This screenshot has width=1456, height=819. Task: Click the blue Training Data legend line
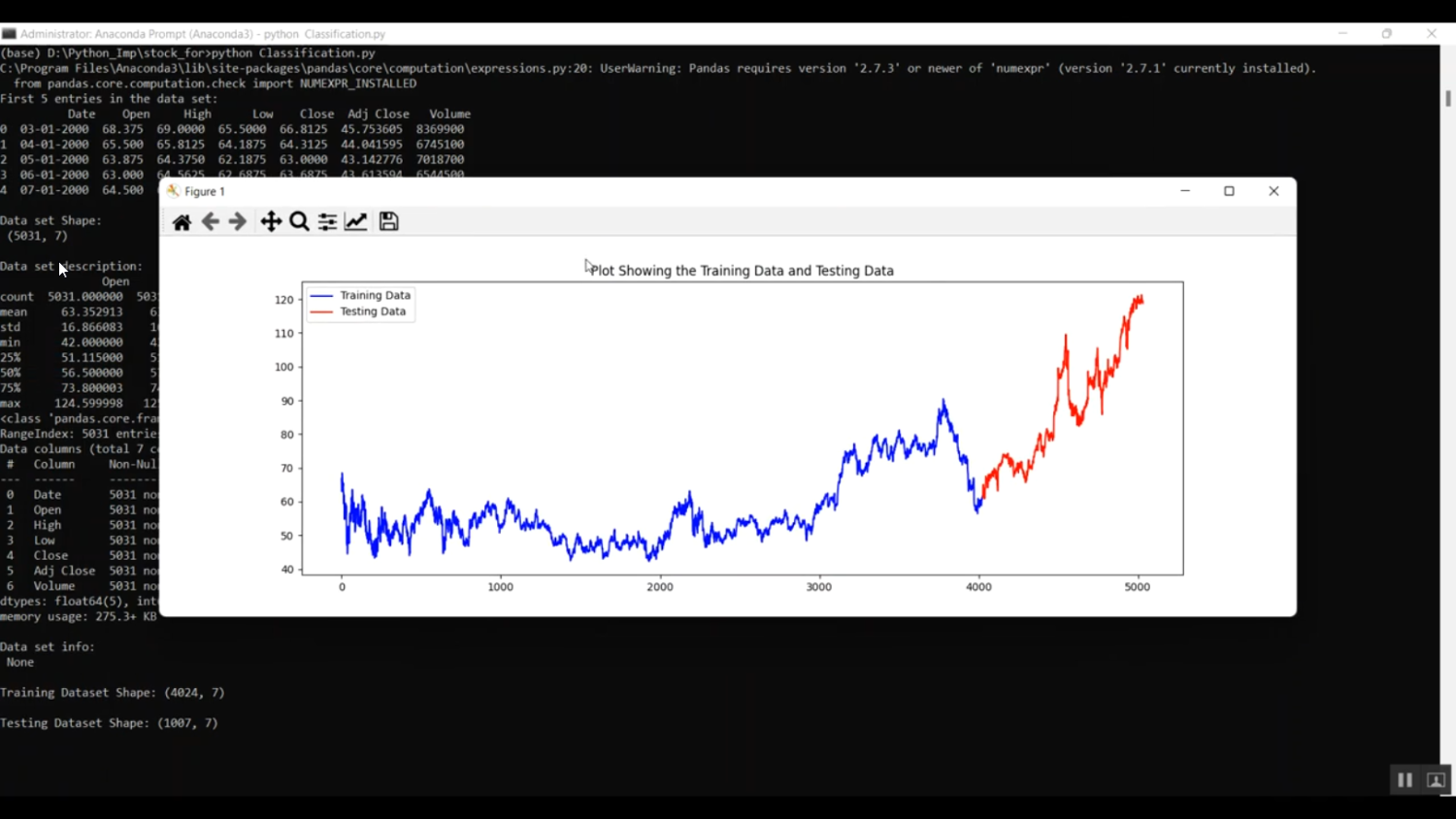click(x=321, y=295)
